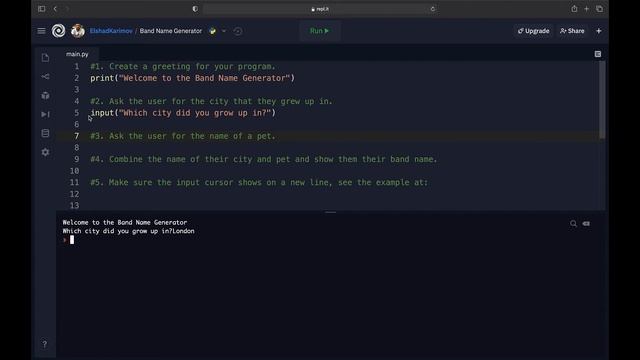Image resolution: width=640 pixels, height=360 pixels.
Task: Open the Settings gear icon
Action: tap(45, 152)
